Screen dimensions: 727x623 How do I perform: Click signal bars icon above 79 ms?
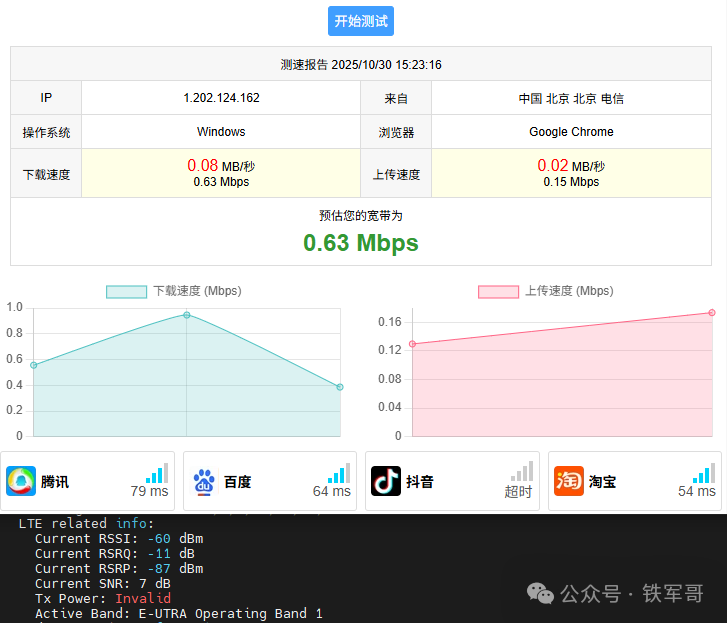click(x=156, y=473)
